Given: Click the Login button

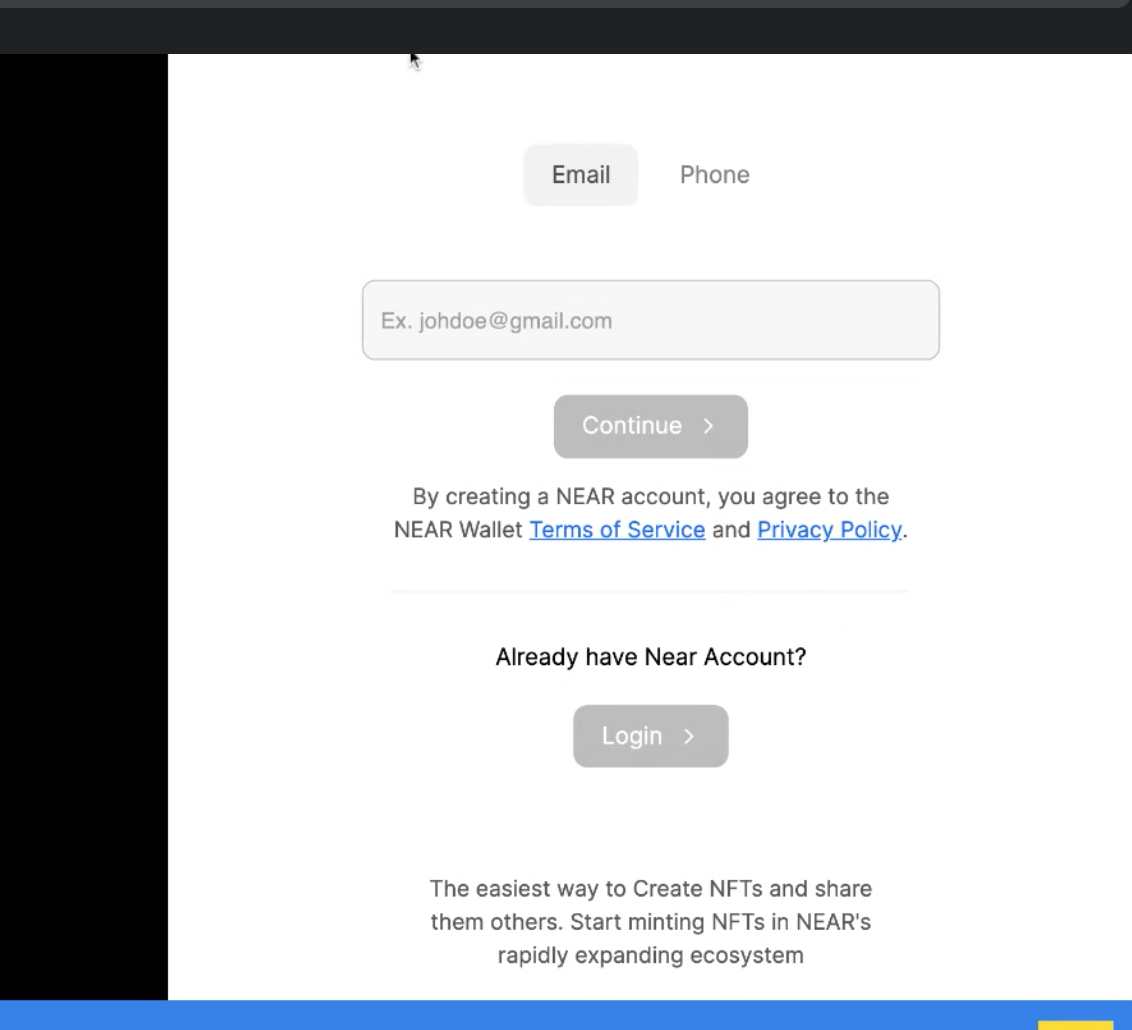Looking at the screenshot, I should click(650, 736).
